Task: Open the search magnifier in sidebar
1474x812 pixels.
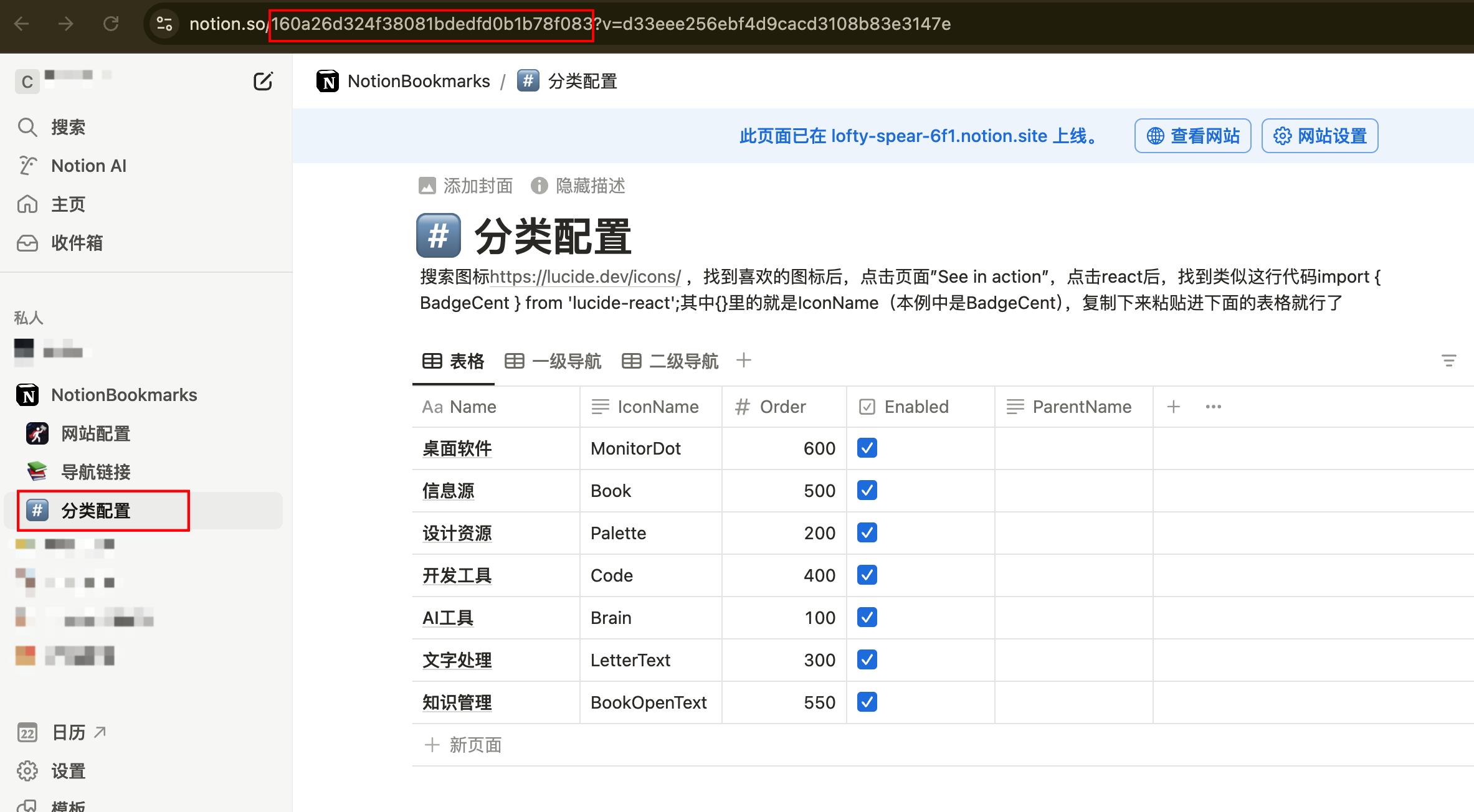Action: tap(27, 127)
